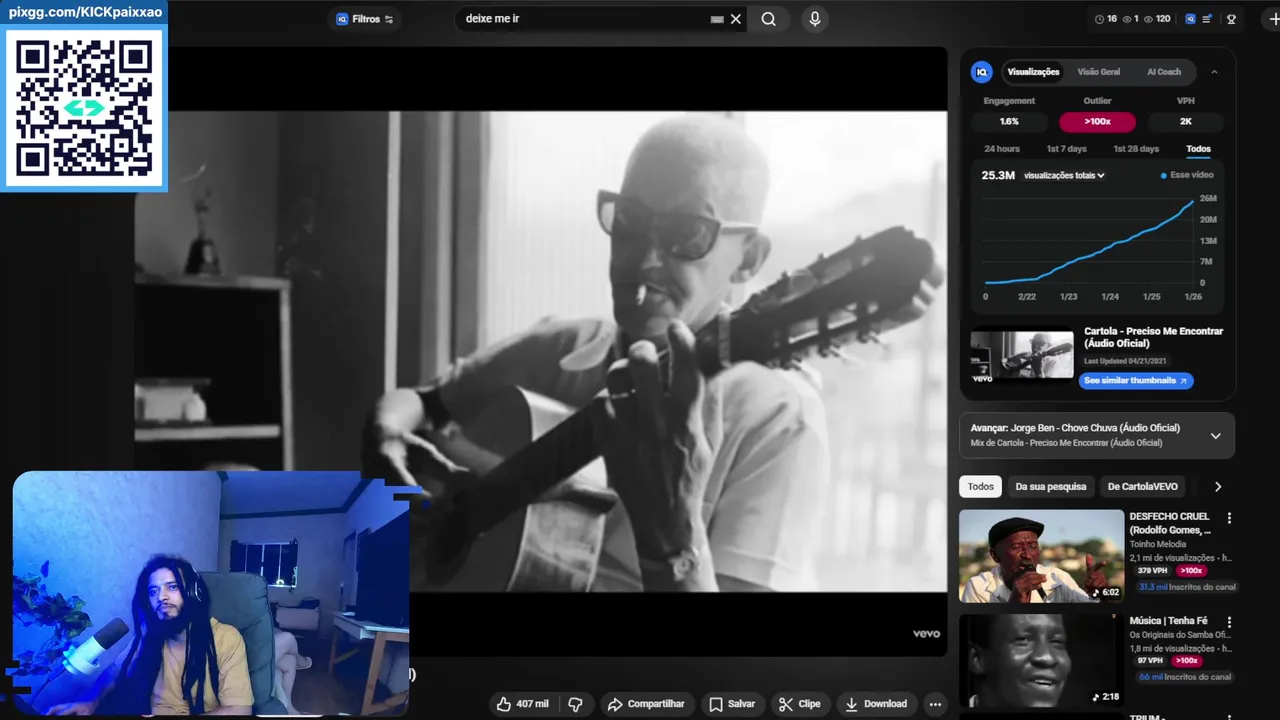Click 'See similar thumbnails' button
This screenshot has height=720, width=1280.
[1136, 381]
